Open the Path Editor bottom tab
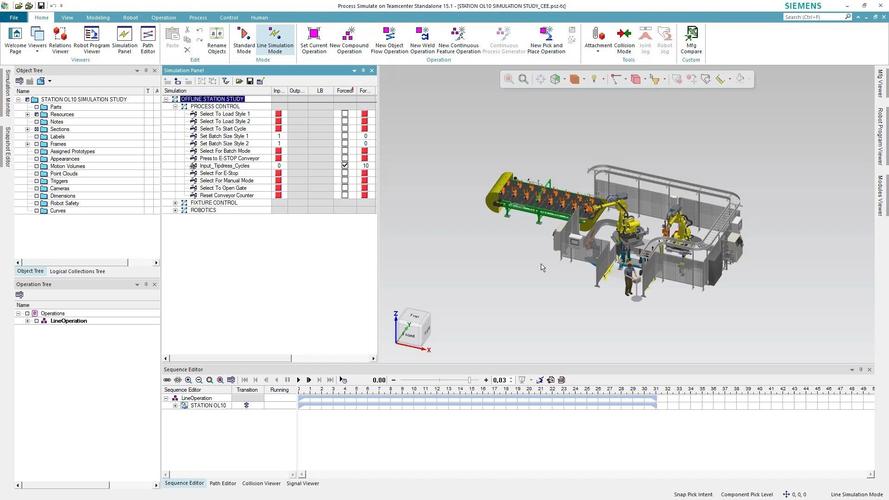The image size is (889, 500). (x=223, y=484)
